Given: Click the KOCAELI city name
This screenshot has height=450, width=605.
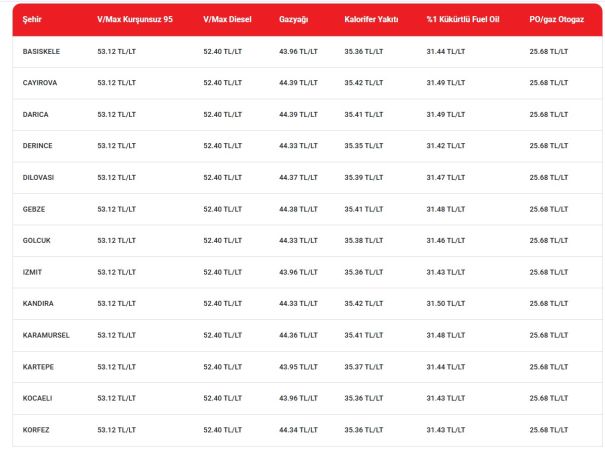Looking at the screenshot, I should pyautogui.click(x=37, y=398).
